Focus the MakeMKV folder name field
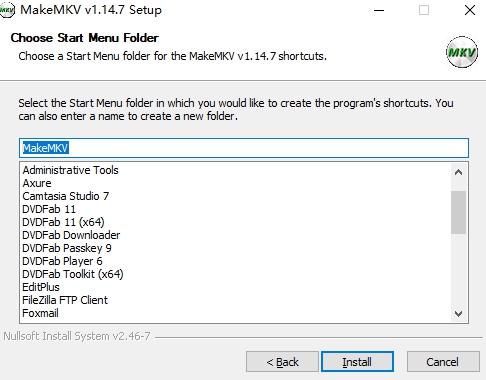486x380 pixels. pos(244,148)
